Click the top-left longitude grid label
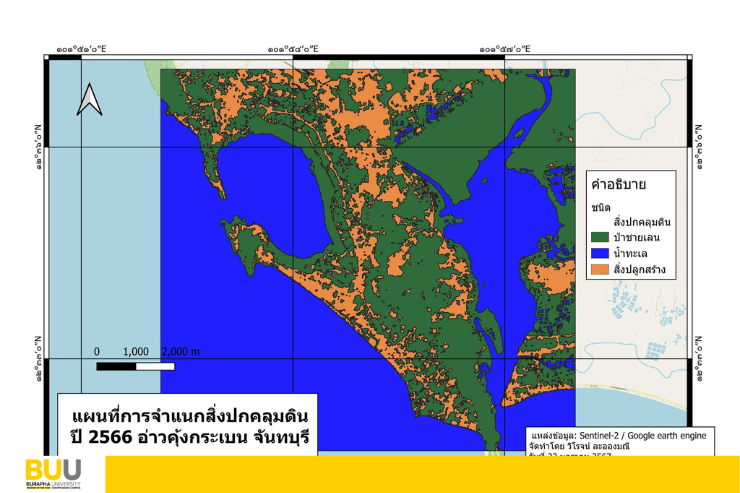This screenshot has width=740, height=493. pyautogui.click(x=81, y=48)
